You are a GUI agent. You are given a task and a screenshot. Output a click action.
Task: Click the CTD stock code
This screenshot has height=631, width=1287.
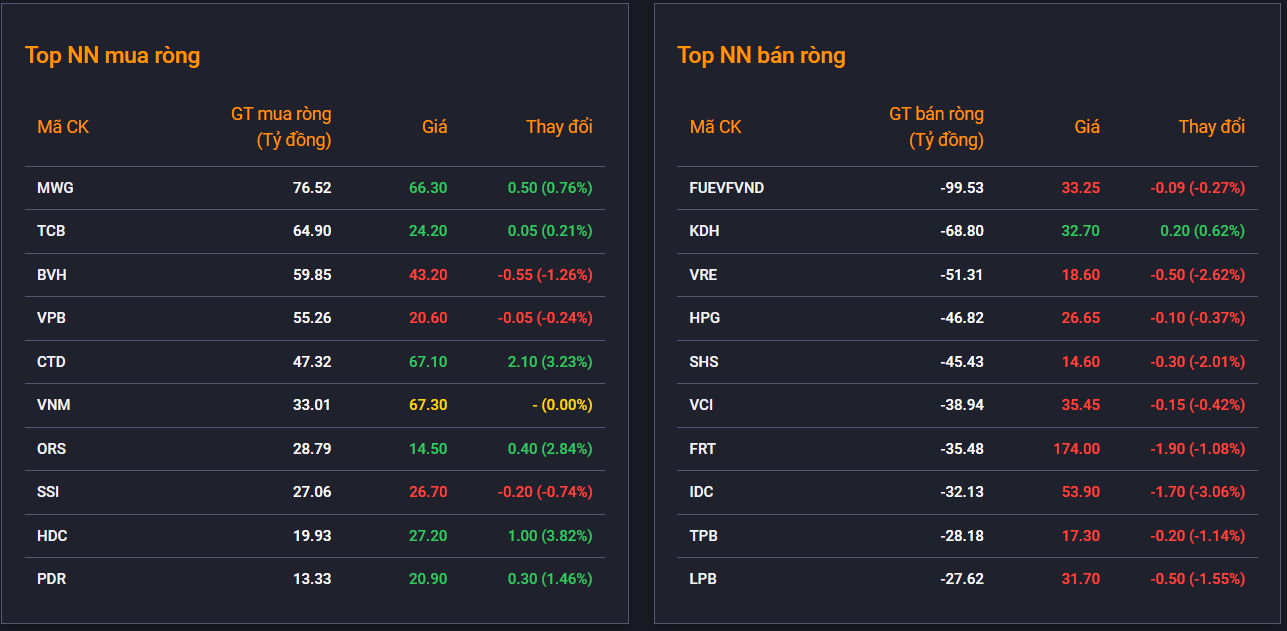pyautogui.click(x=51, y=362)
